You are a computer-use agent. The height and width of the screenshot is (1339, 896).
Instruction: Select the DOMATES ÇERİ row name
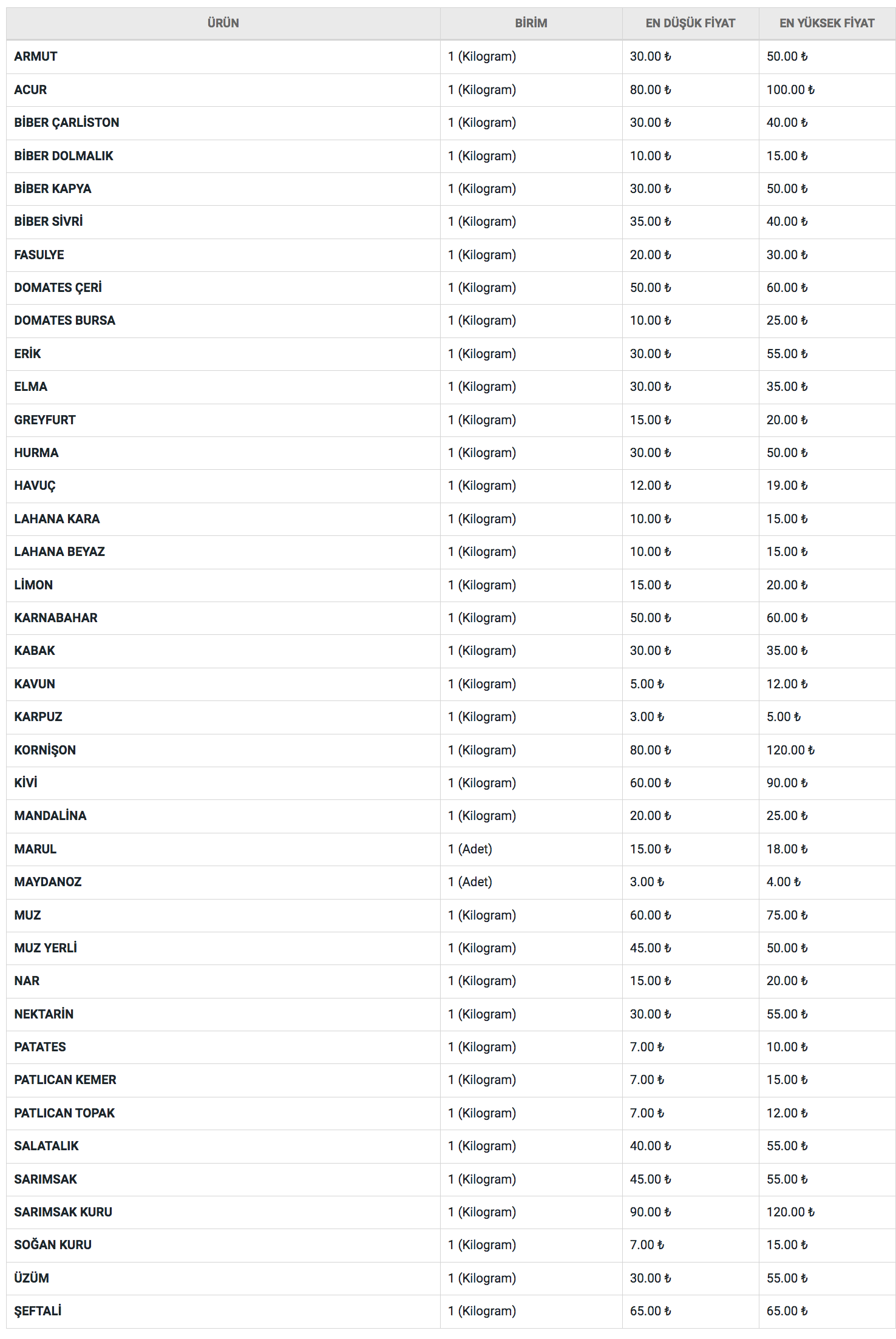58,288
